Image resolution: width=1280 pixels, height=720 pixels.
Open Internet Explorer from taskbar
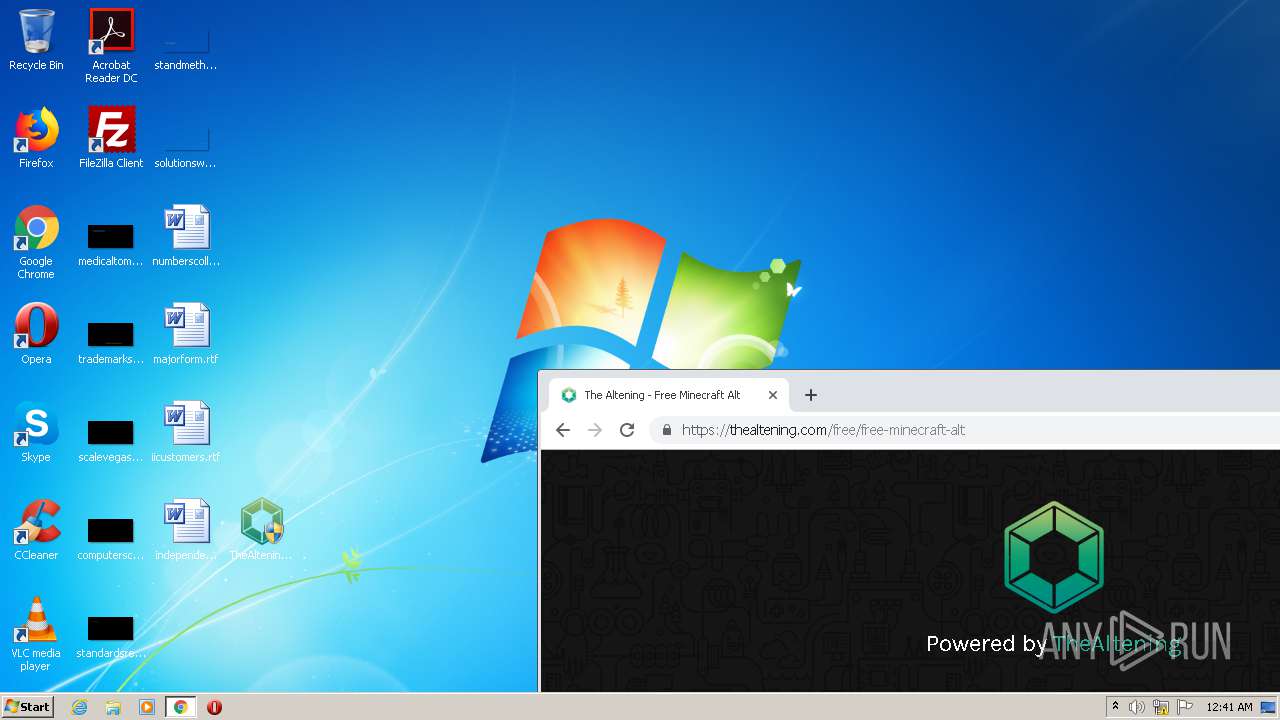(80, 707)
